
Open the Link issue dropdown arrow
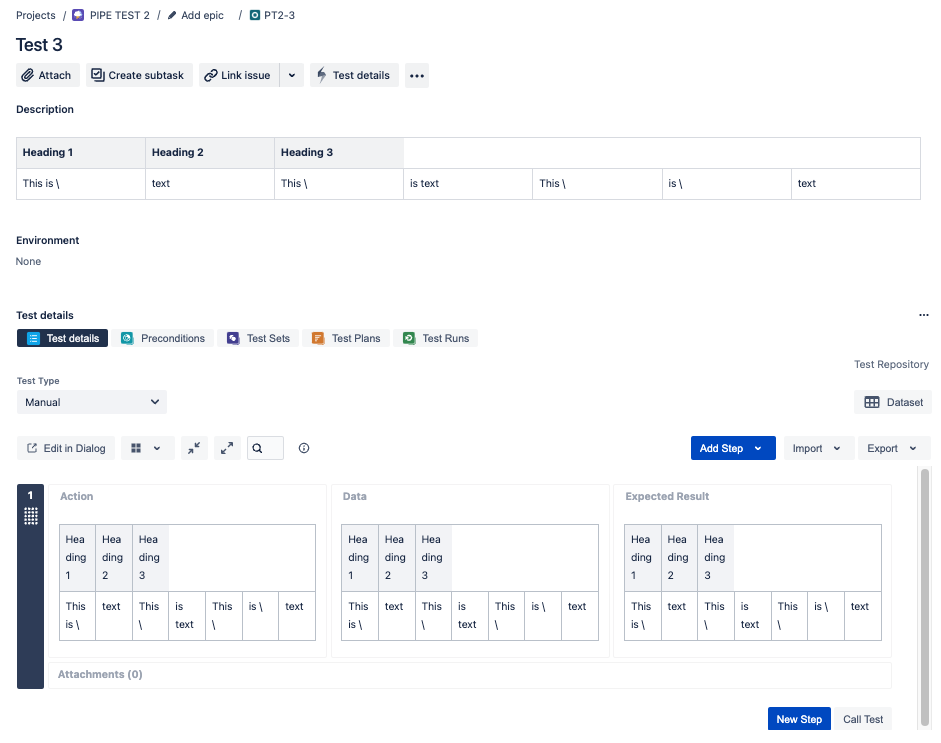[291, 75]
